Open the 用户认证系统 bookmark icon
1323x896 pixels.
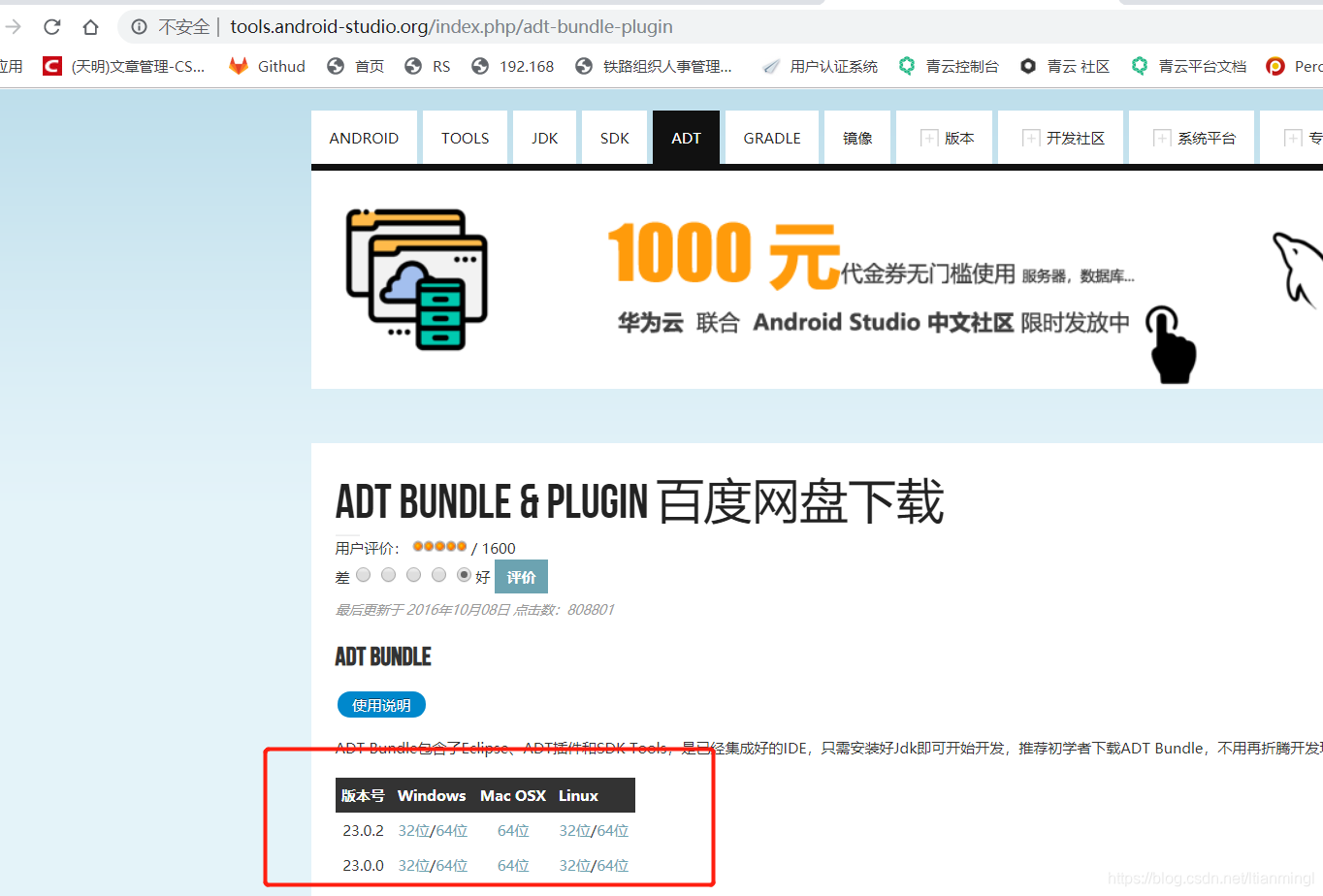[x=771, y=66]
